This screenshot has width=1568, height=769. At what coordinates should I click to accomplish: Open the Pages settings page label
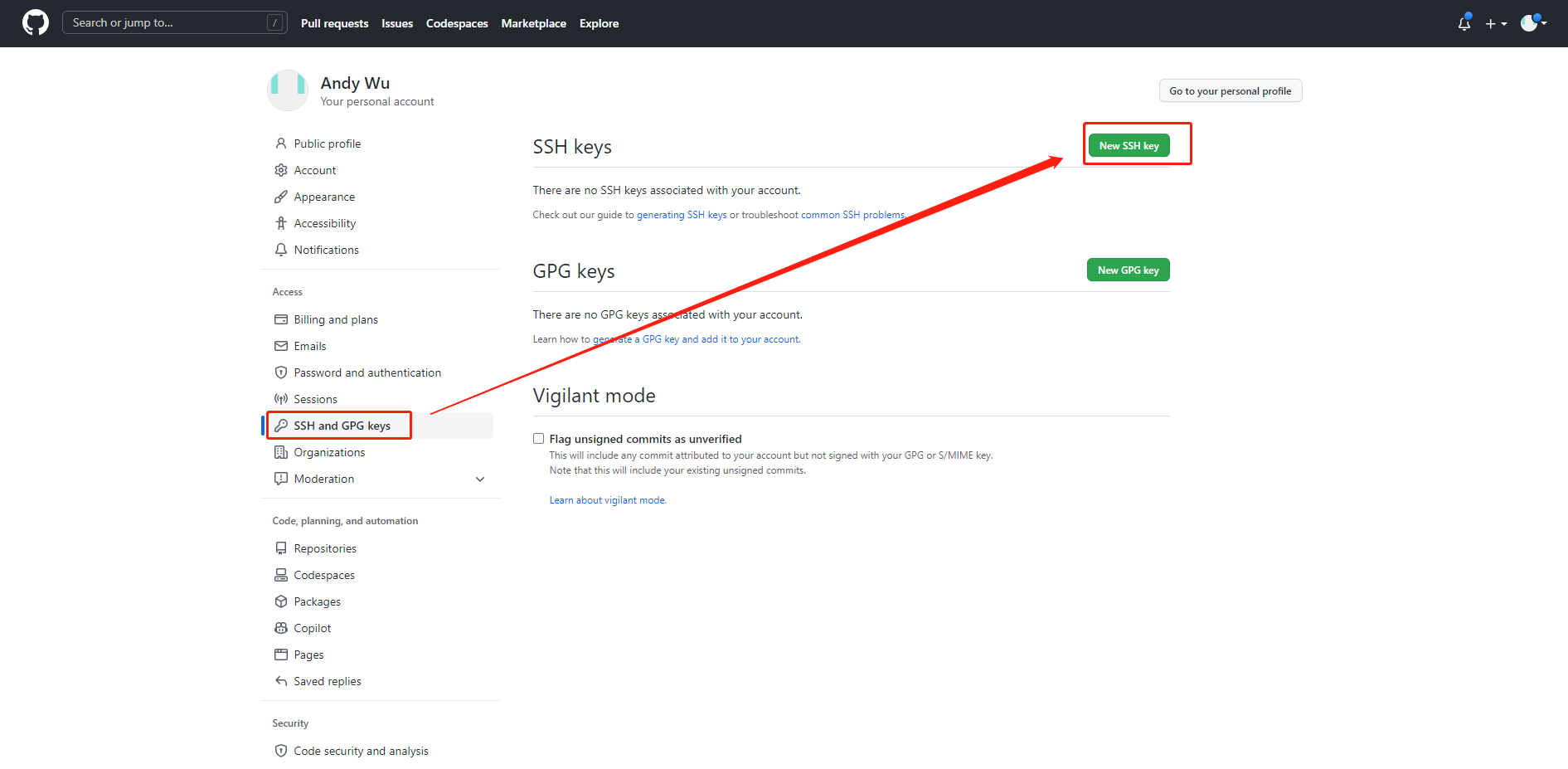pos(309,655)
